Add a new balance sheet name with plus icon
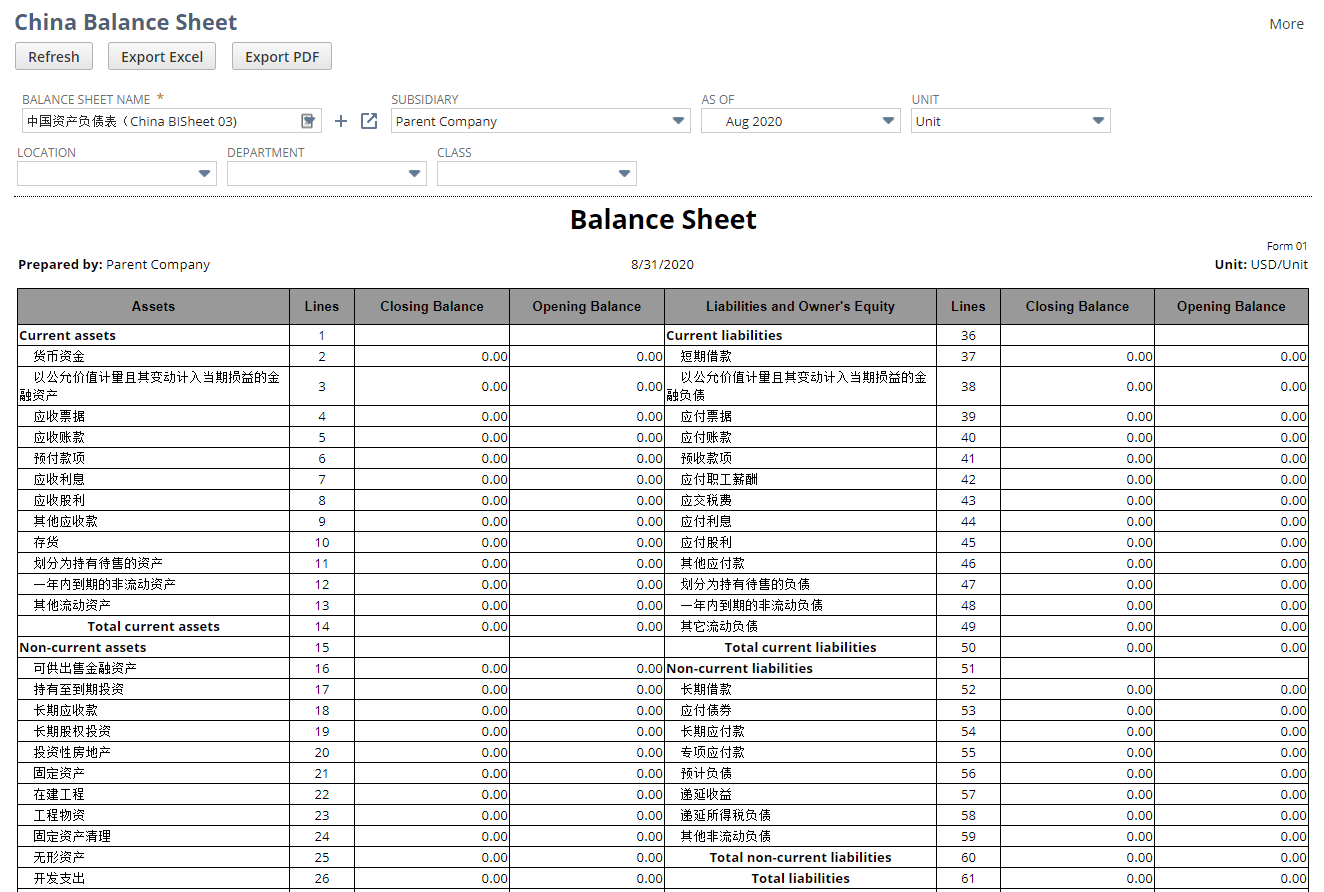The height and width of the screenshot is (892, 1324). click(x=341, y=121)
